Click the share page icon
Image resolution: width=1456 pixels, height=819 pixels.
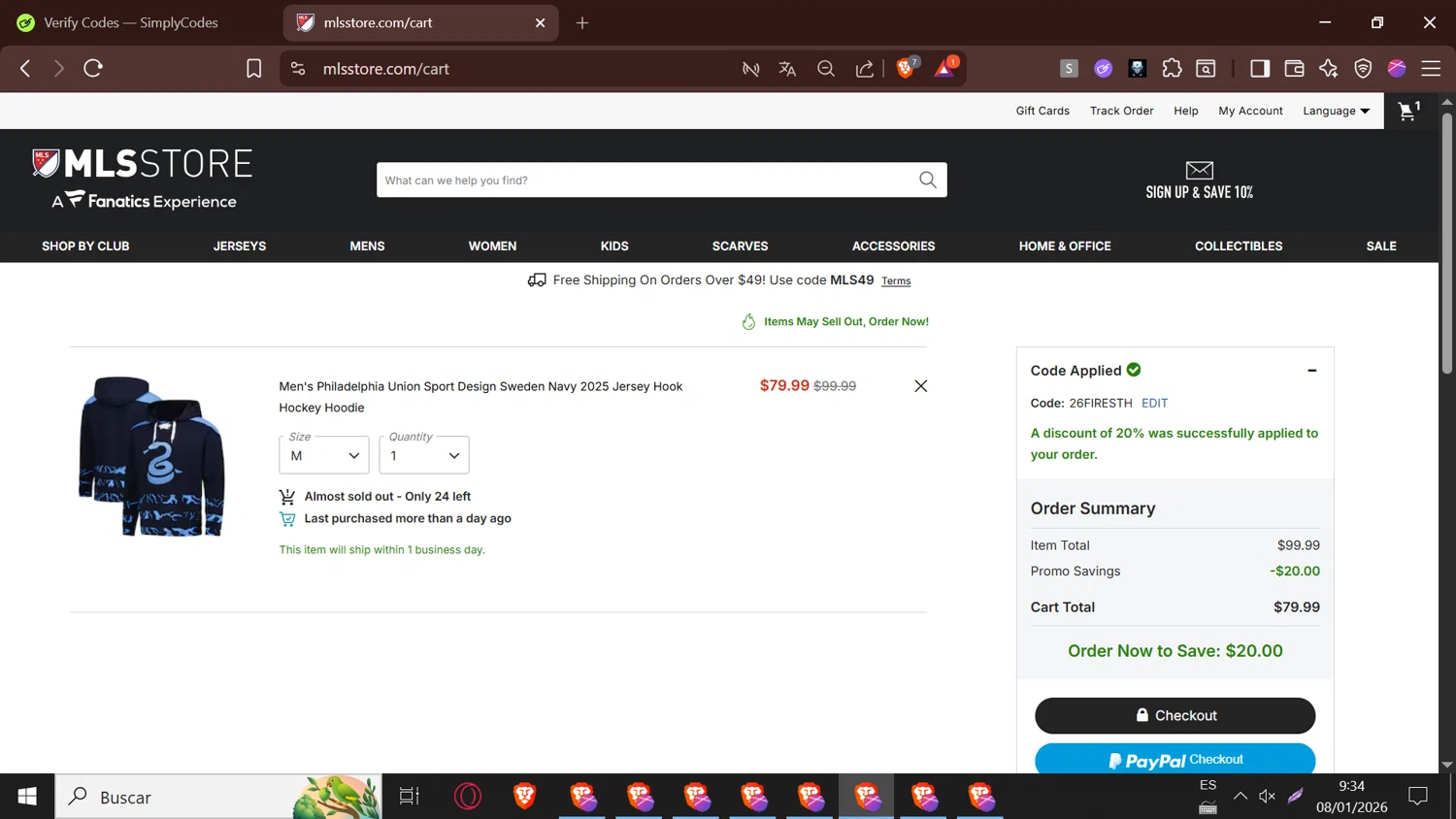click(864, 68)
